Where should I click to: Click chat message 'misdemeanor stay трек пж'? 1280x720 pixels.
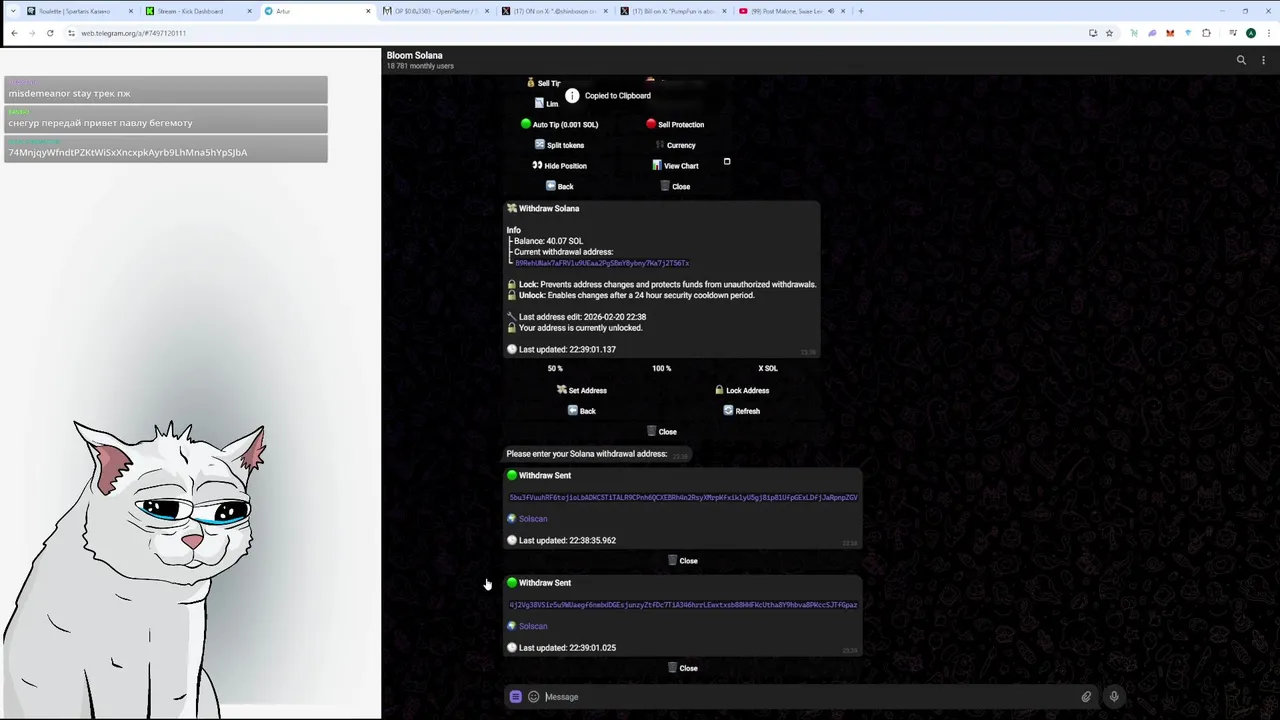click(x=166, y=90)
